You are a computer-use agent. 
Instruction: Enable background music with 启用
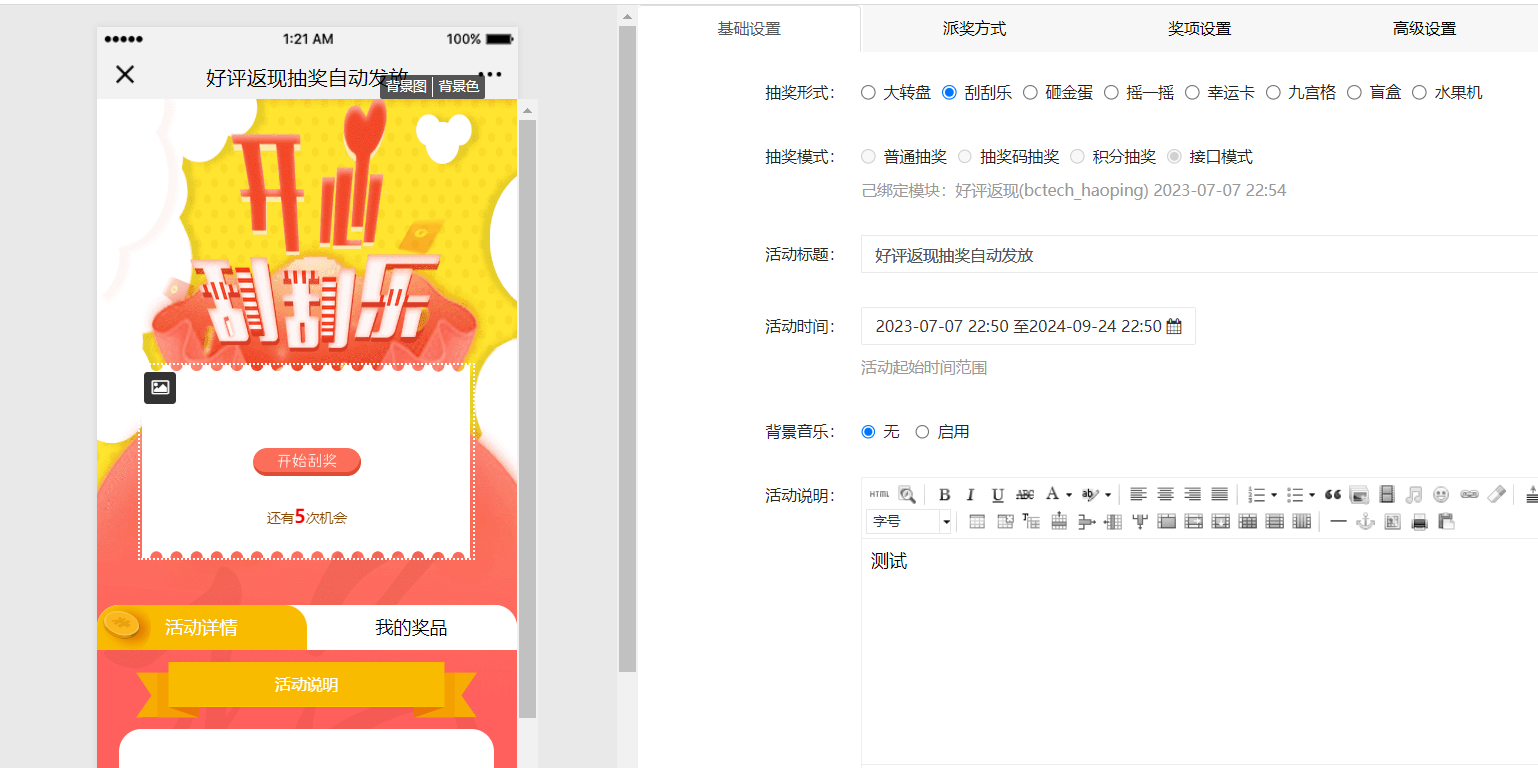pyautogui.click(x=922, y=432)
